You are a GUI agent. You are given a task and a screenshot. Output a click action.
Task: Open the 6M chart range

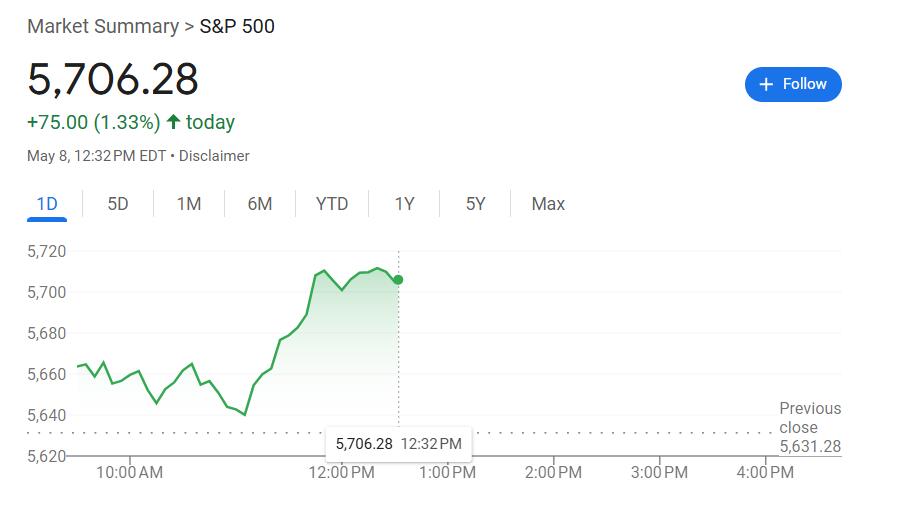(260, 204)
